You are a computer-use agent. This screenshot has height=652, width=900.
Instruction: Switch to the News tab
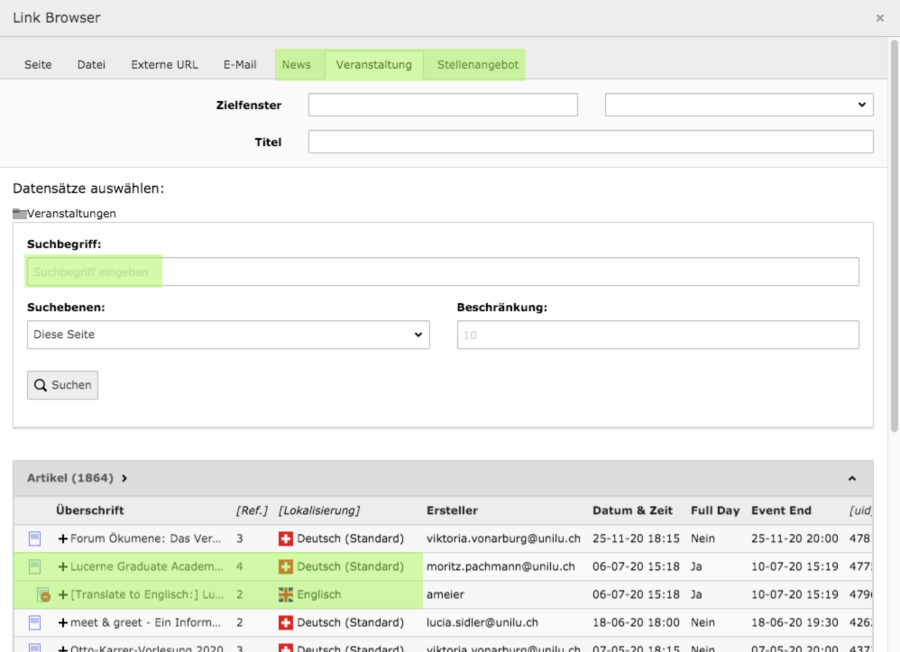click(296, 65)
